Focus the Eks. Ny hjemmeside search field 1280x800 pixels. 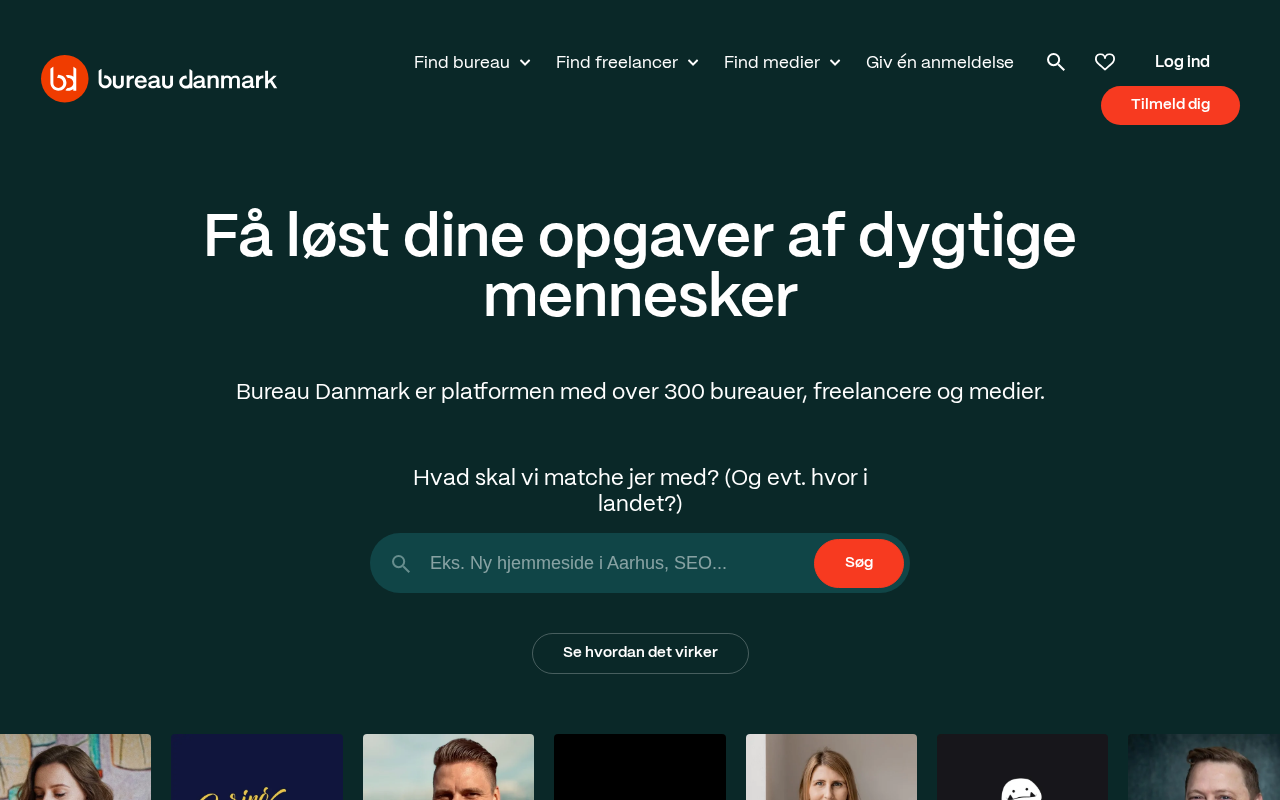615,563
